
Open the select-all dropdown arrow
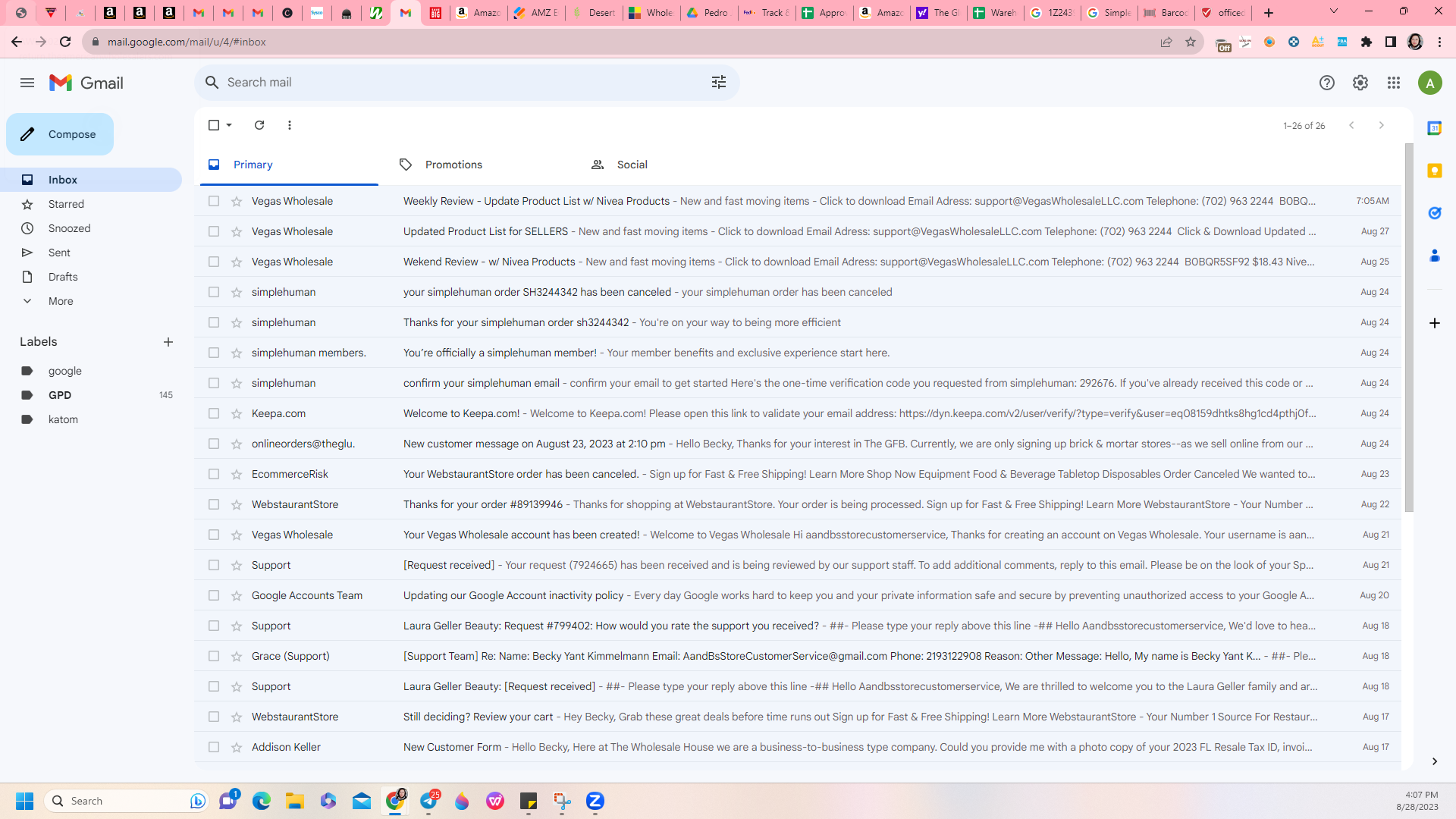point(229,125)
